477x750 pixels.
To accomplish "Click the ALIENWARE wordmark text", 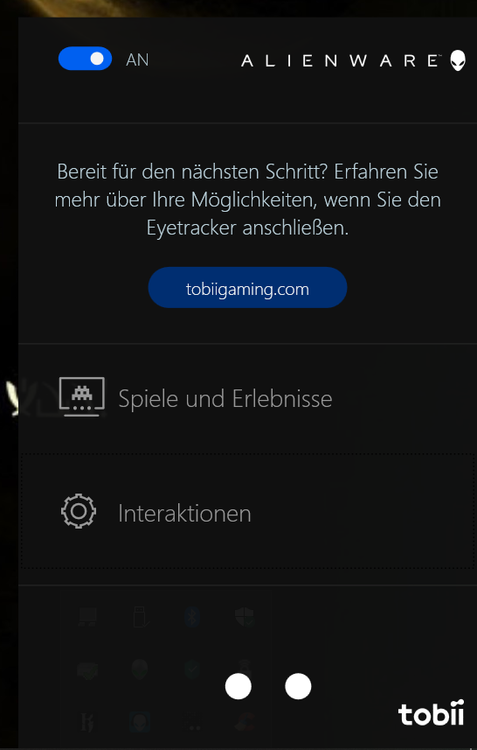I will (x=341, y=61).
